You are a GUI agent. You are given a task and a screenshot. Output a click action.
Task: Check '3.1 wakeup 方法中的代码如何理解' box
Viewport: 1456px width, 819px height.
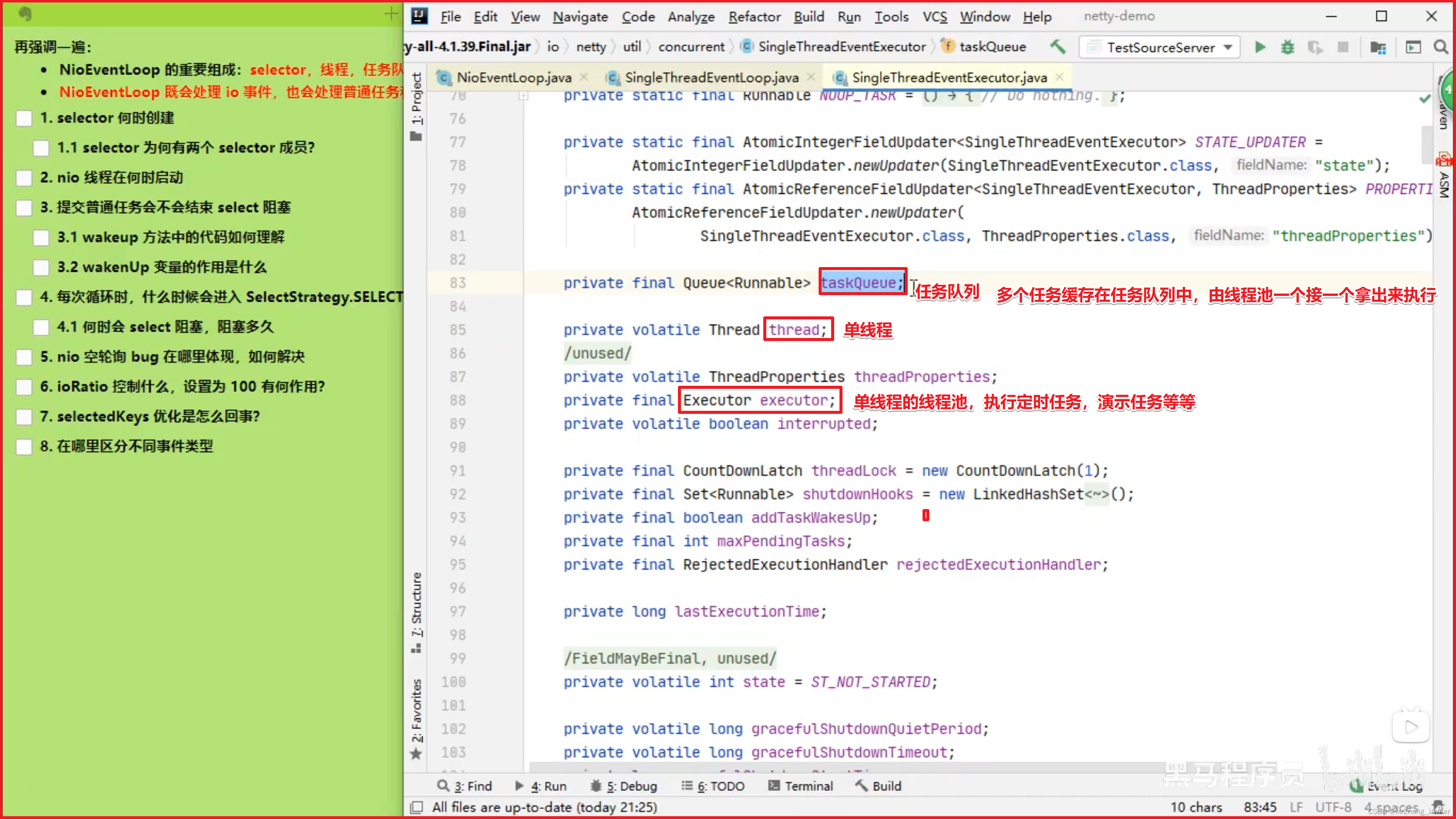[41, 237]
